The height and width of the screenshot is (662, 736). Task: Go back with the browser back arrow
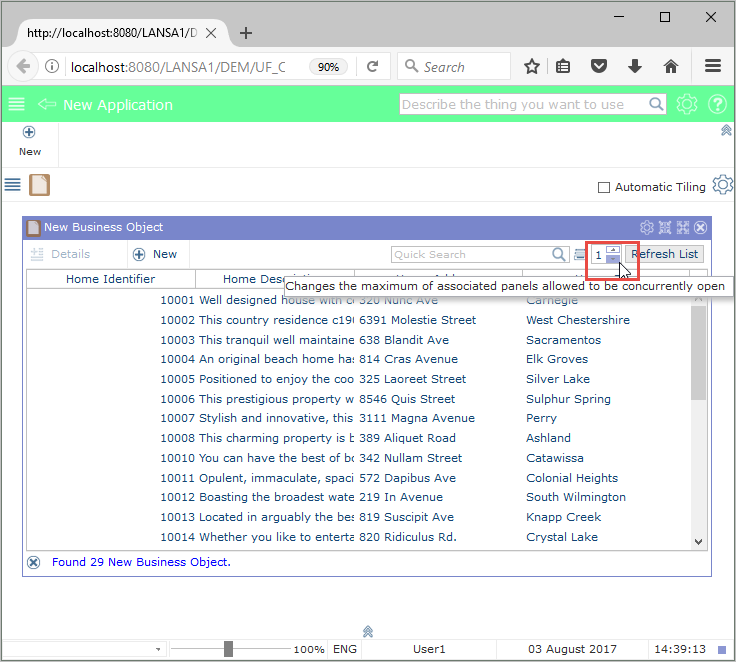[23, 66]
